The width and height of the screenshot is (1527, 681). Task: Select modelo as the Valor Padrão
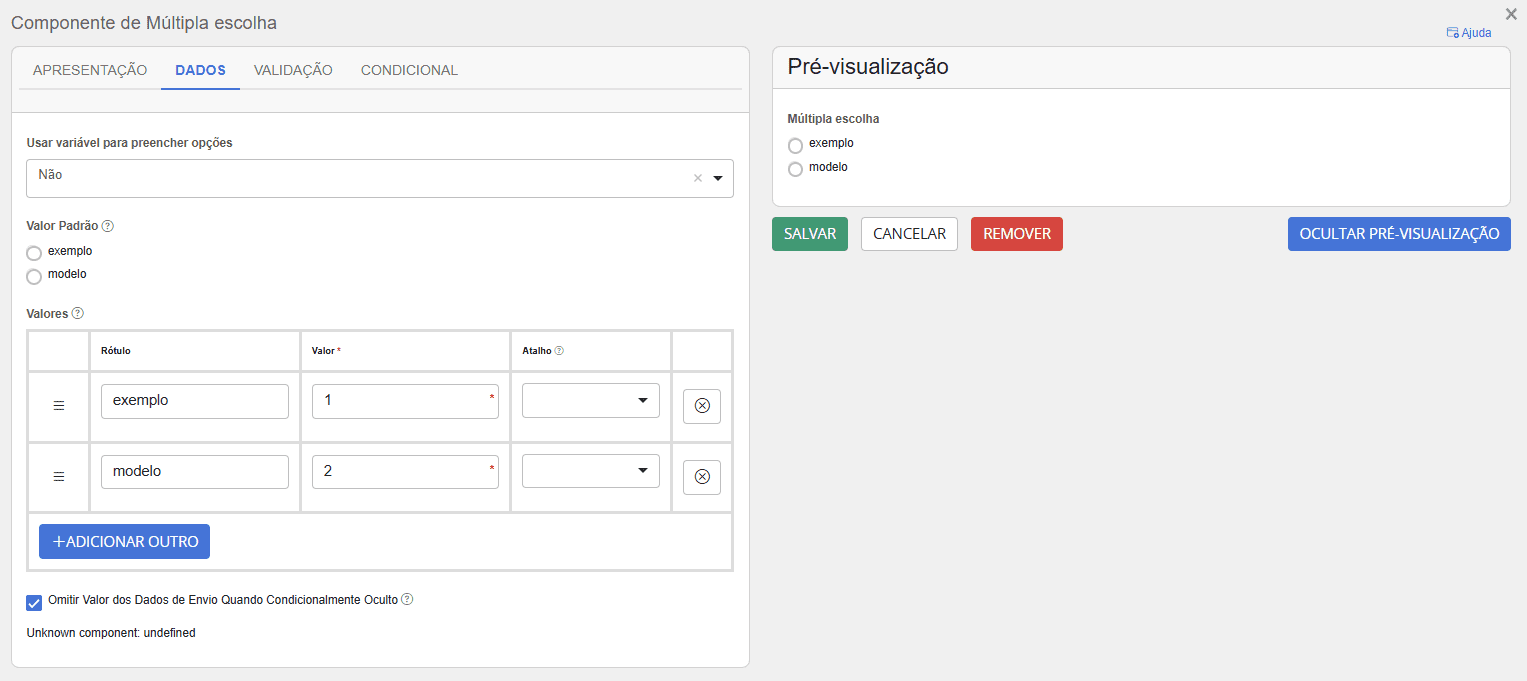34,277
